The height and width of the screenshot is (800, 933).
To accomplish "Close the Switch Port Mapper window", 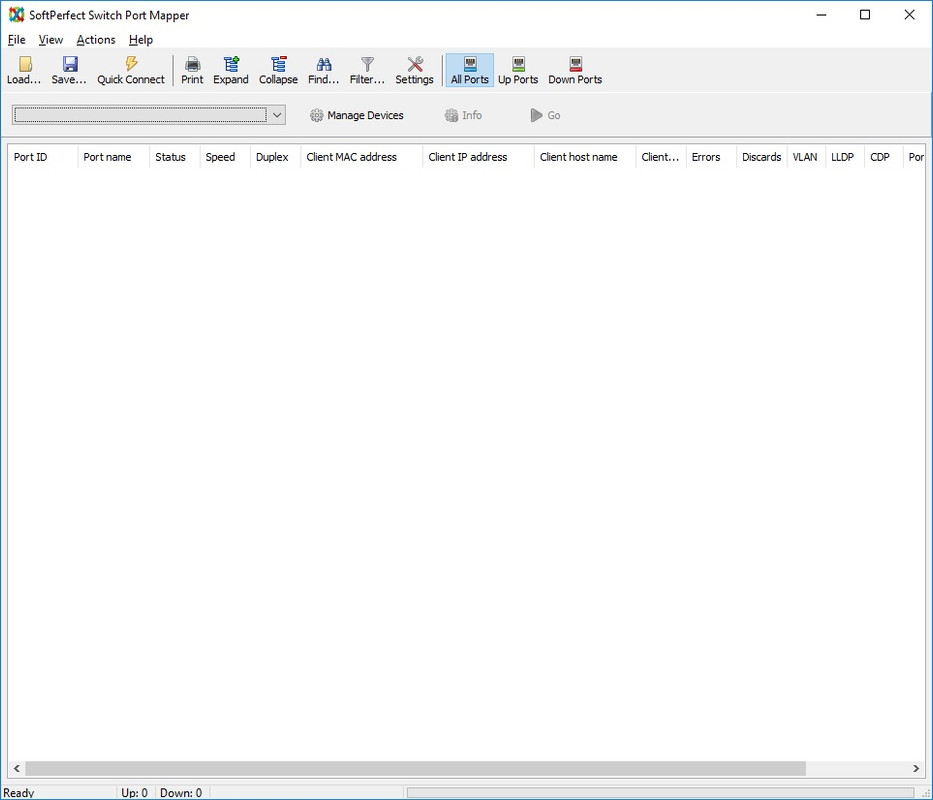I will point(909,15).
